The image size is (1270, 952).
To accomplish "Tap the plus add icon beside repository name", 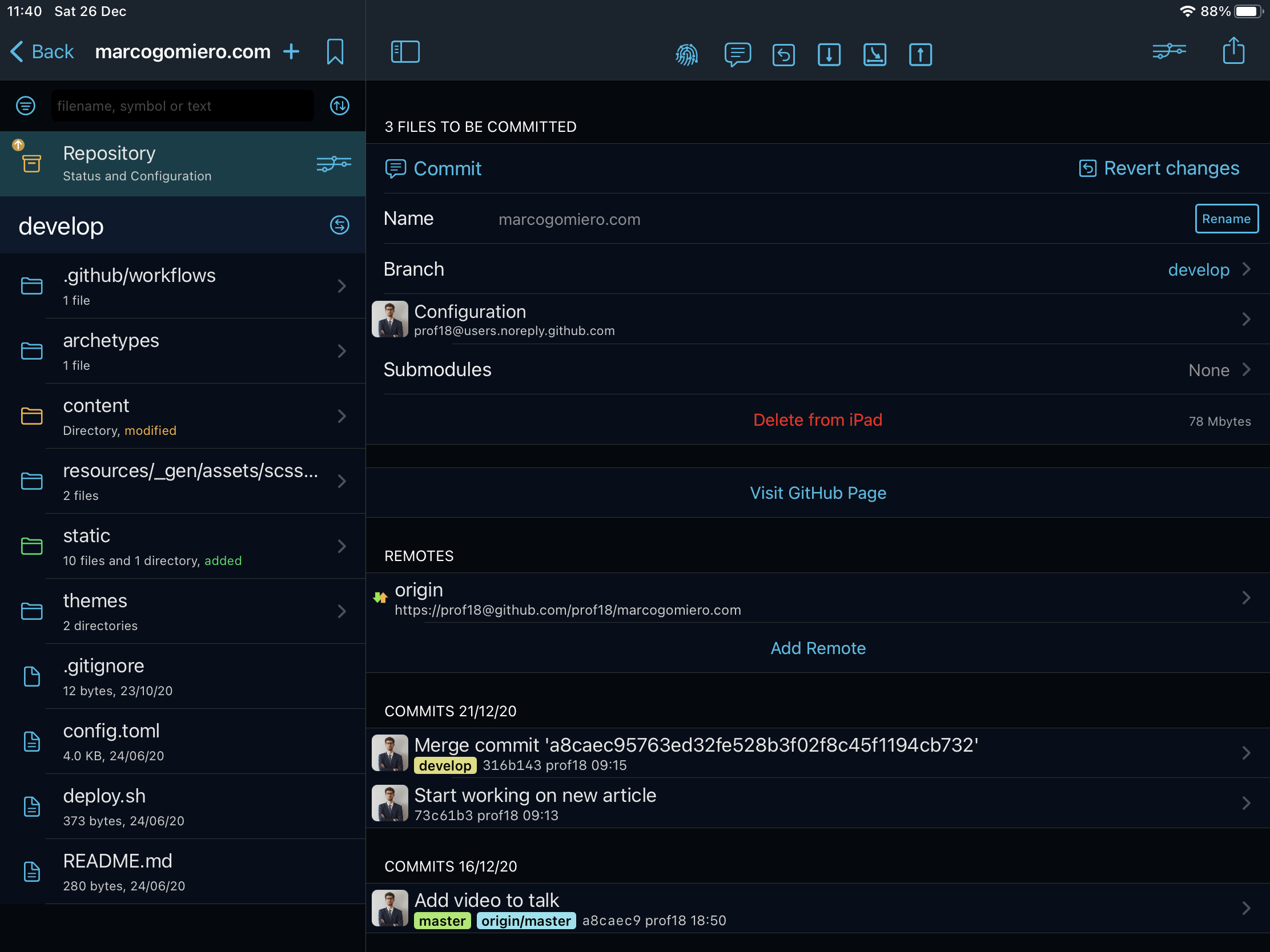I will [291, 51].
